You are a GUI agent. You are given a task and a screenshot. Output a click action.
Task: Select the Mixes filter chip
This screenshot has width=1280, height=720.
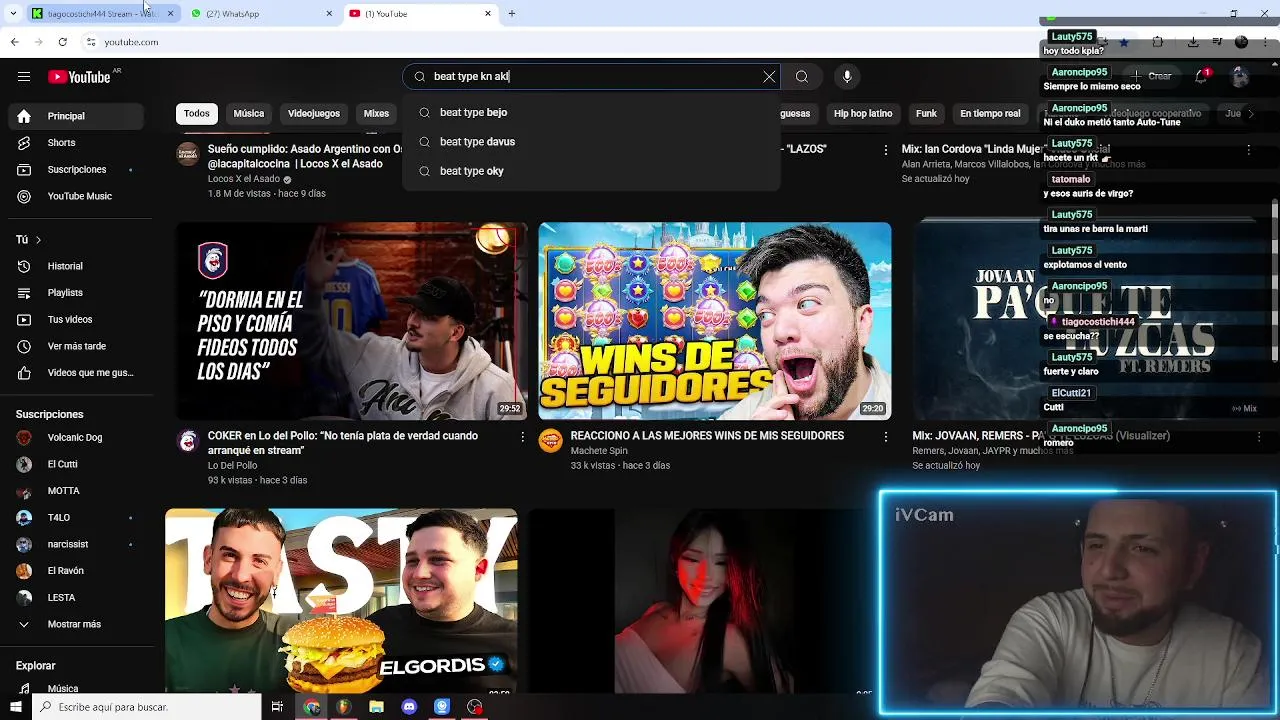coord(376,114)
